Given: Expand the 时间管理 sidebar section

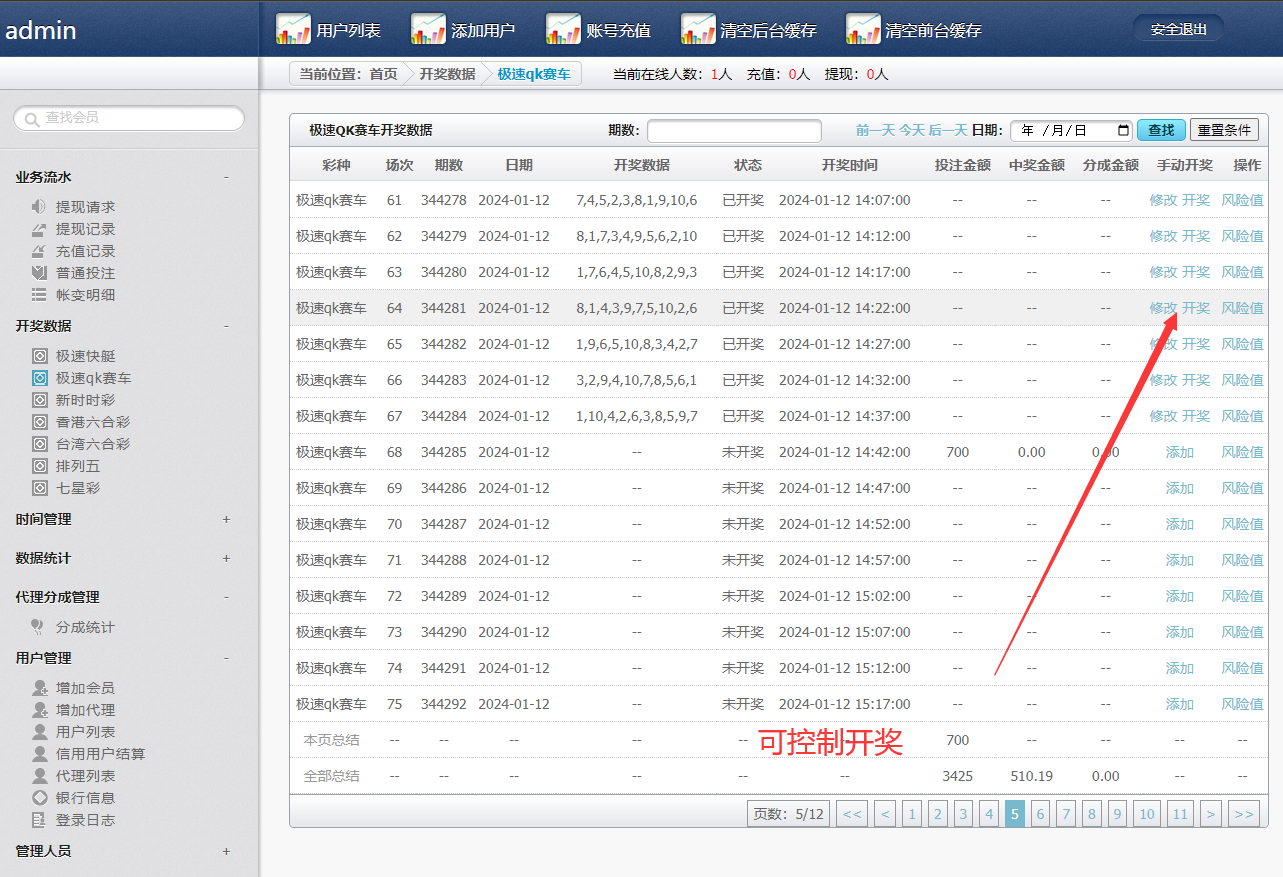Looking at the screenshot, I should pyautogui.click(x=226, y=519).
